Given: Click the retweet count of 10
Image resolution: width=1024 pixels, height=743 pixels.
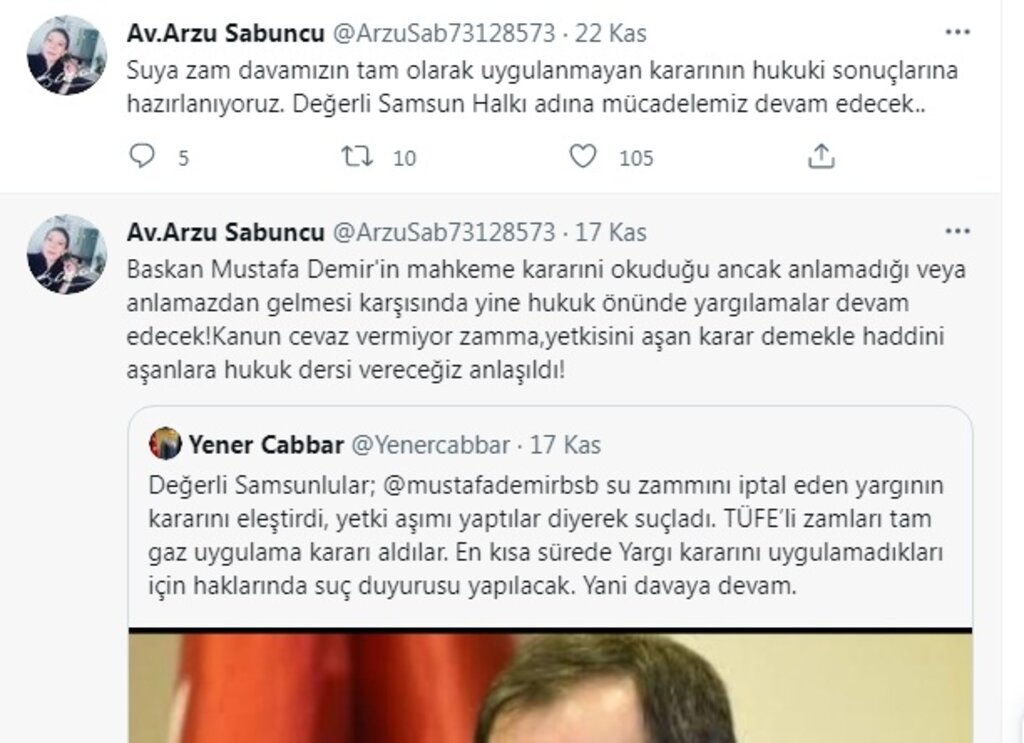Looking at the screenshot, I should 404,158.
